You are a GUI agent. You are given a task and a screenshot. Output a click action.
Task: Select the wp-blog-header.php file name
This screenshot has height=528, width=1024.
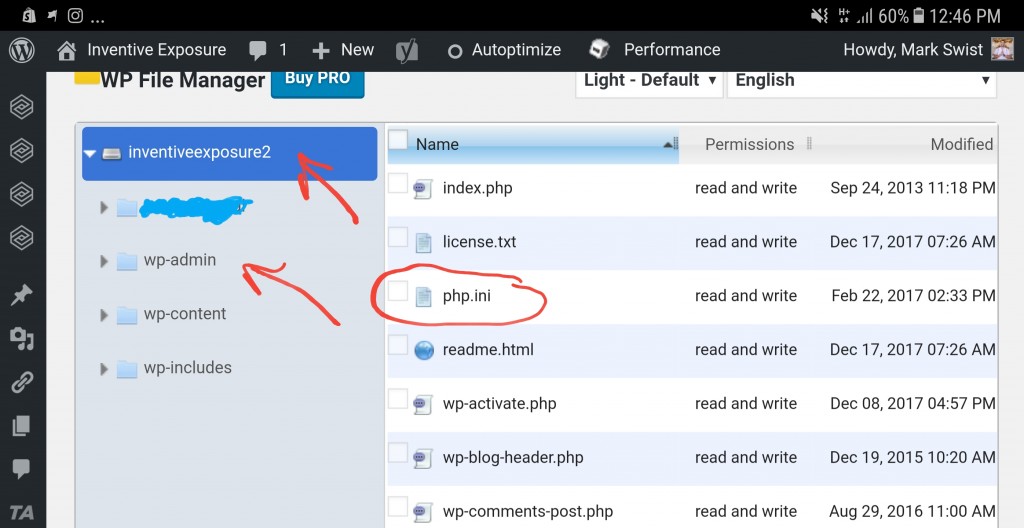pyautogui.click(x=513, y=457)
